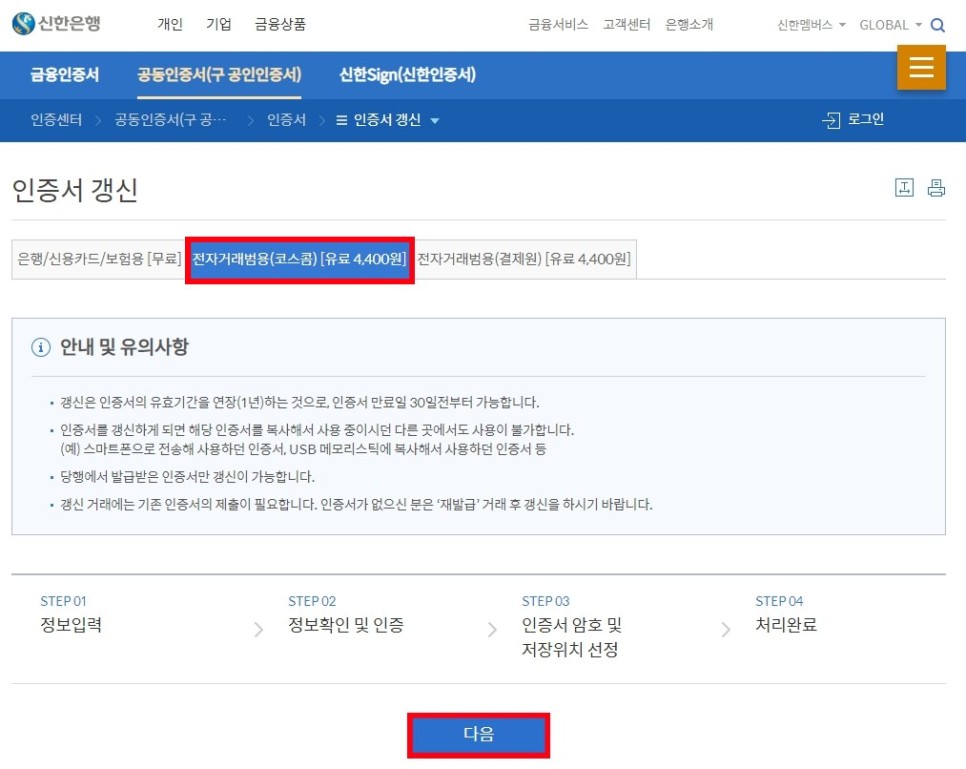Click the notice about 만료일 30일전부터 renewal
Image resolution: width=966 pixels, height=769 pixels.
[299, 403]
